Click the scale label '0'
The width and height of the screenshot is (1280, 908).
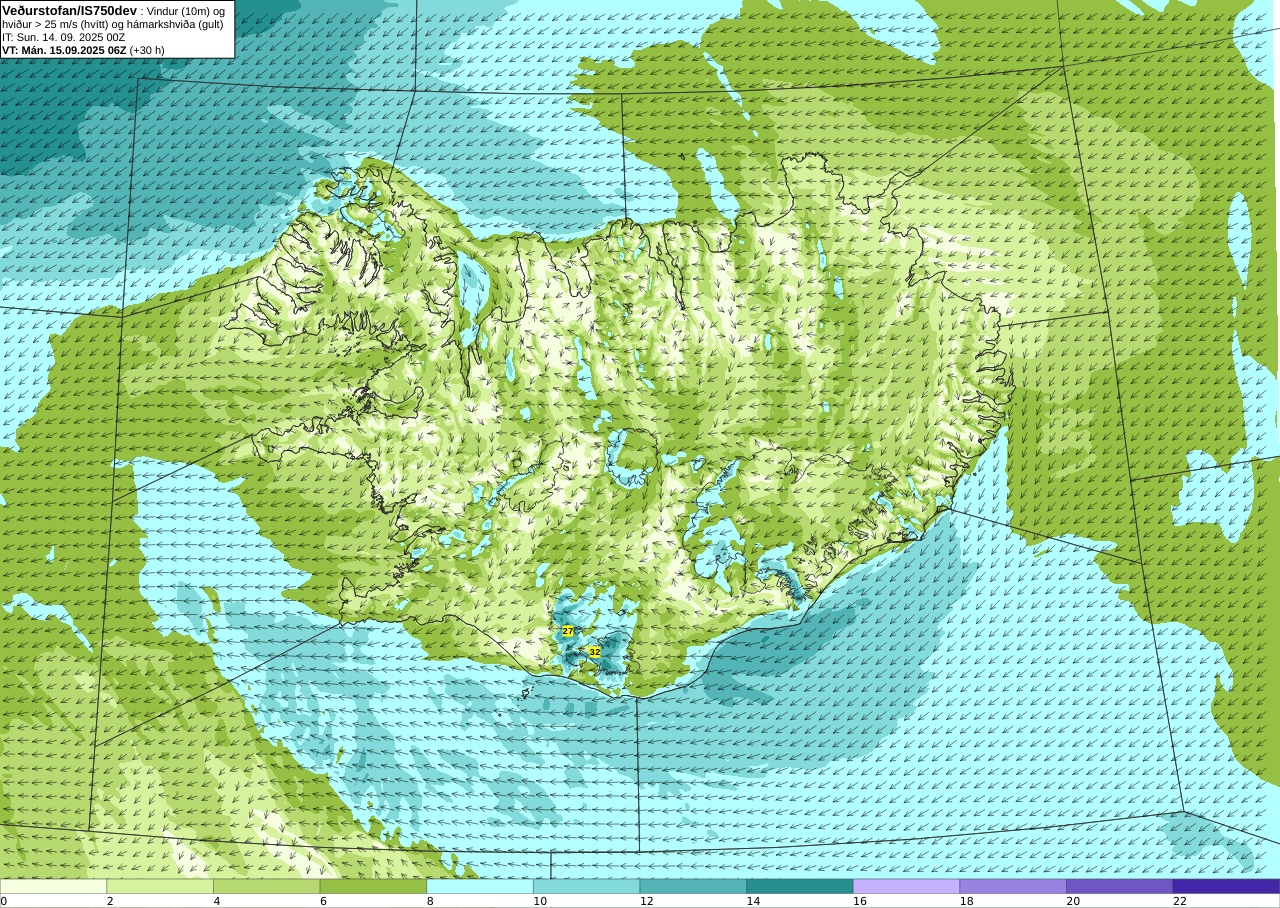(4, 901)
